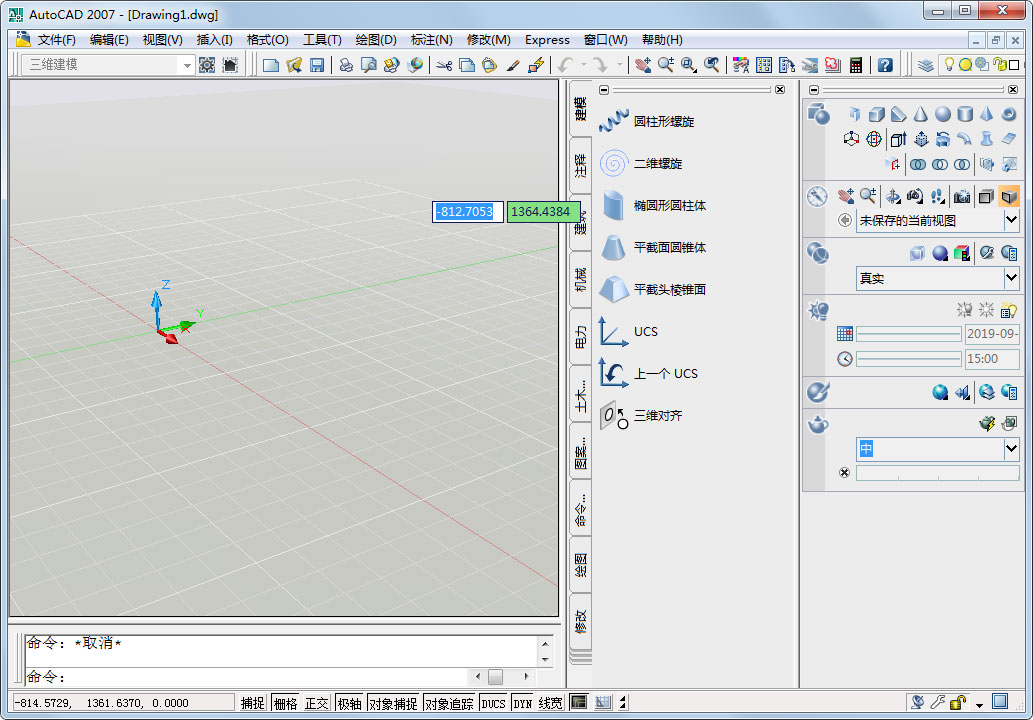
Task: Click the 上一个 UCS entry
Action: (665, 373)
